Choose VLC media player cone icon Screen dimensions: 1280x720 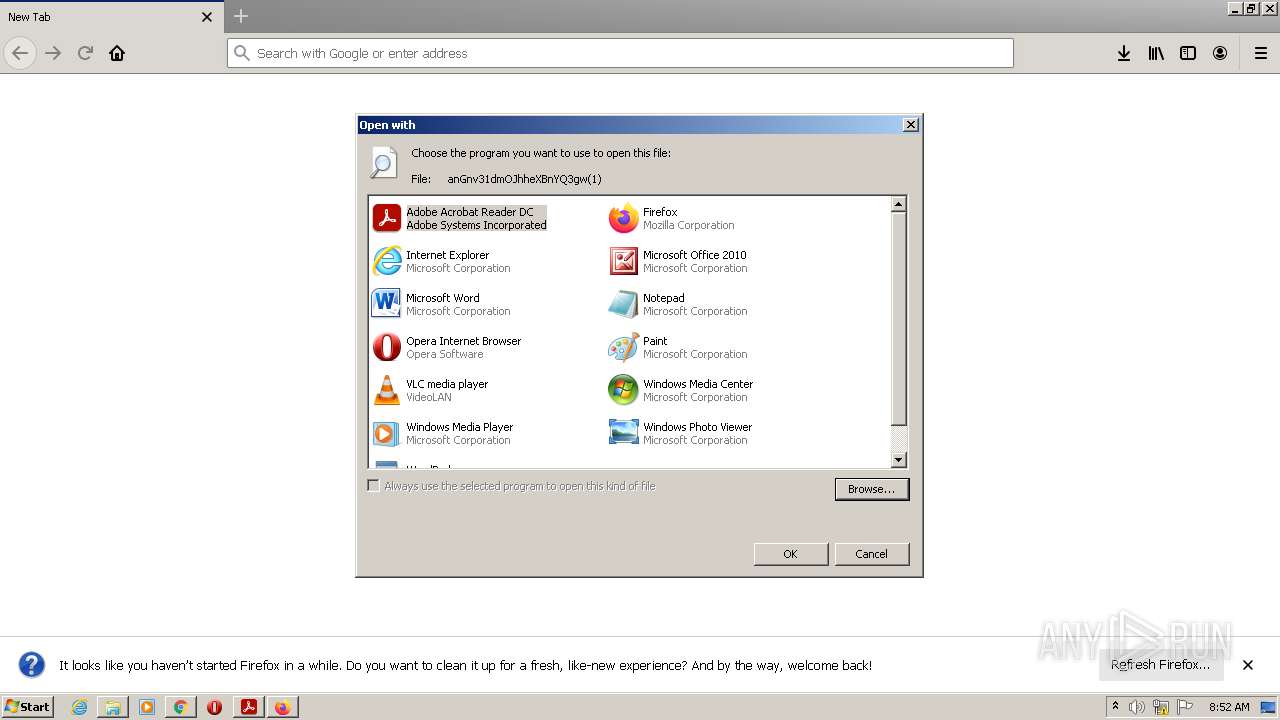386,390
